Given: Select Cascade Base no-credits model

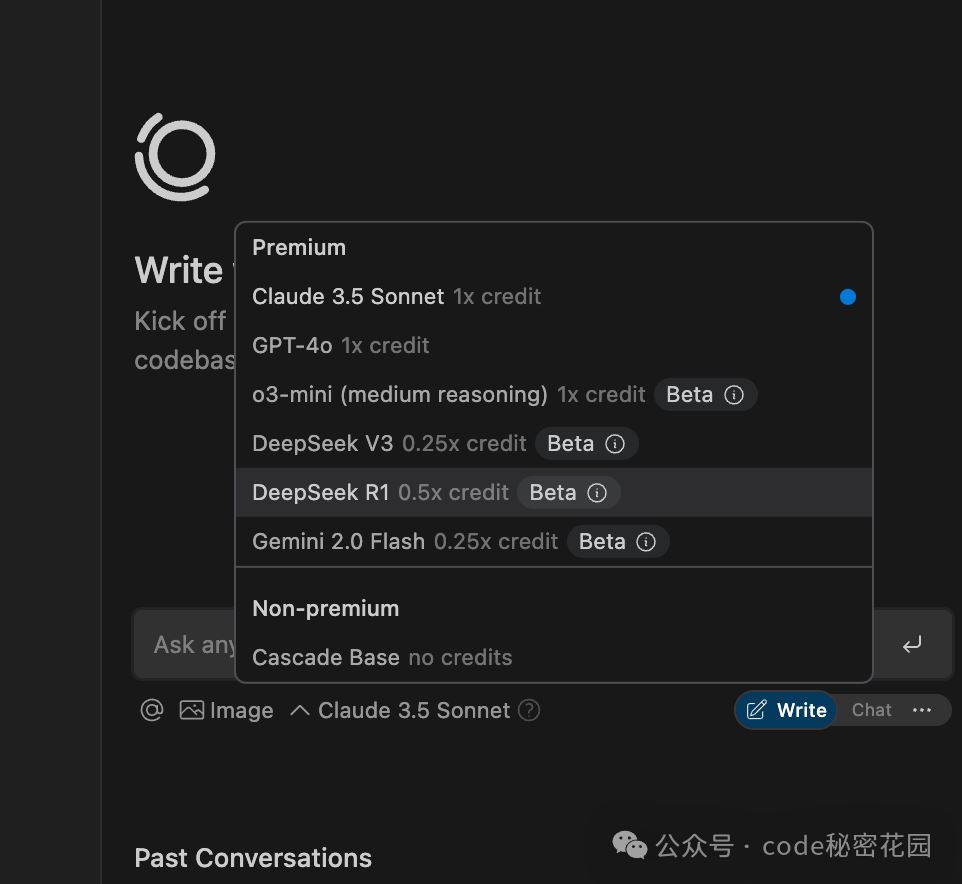Looking at the screenshot, I should (326, 658).
